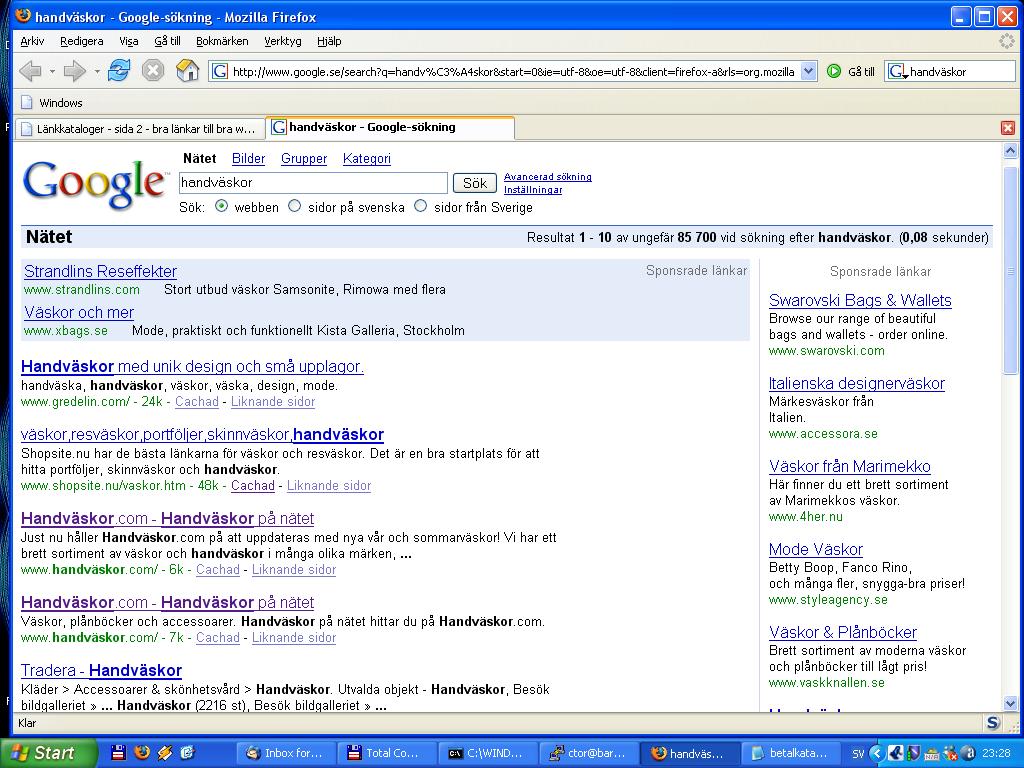Switch to Grupper search
Image resolution: width=1024 pixels, height=768 pixels.
(x=304, y=159)
